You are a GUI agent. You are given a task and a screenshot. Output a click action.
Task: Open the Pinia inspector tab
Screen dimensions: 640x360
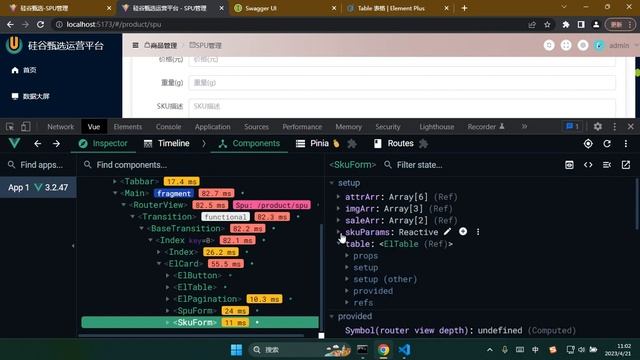click(318, 144)
